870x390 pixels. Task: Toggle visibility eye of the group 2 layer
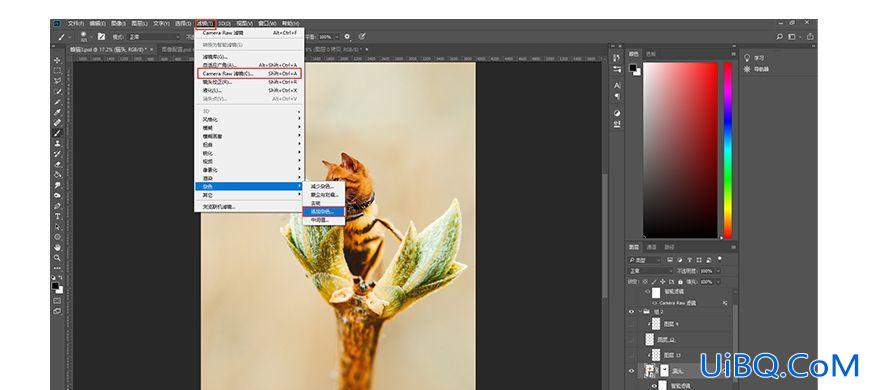[x=631, y=312]
